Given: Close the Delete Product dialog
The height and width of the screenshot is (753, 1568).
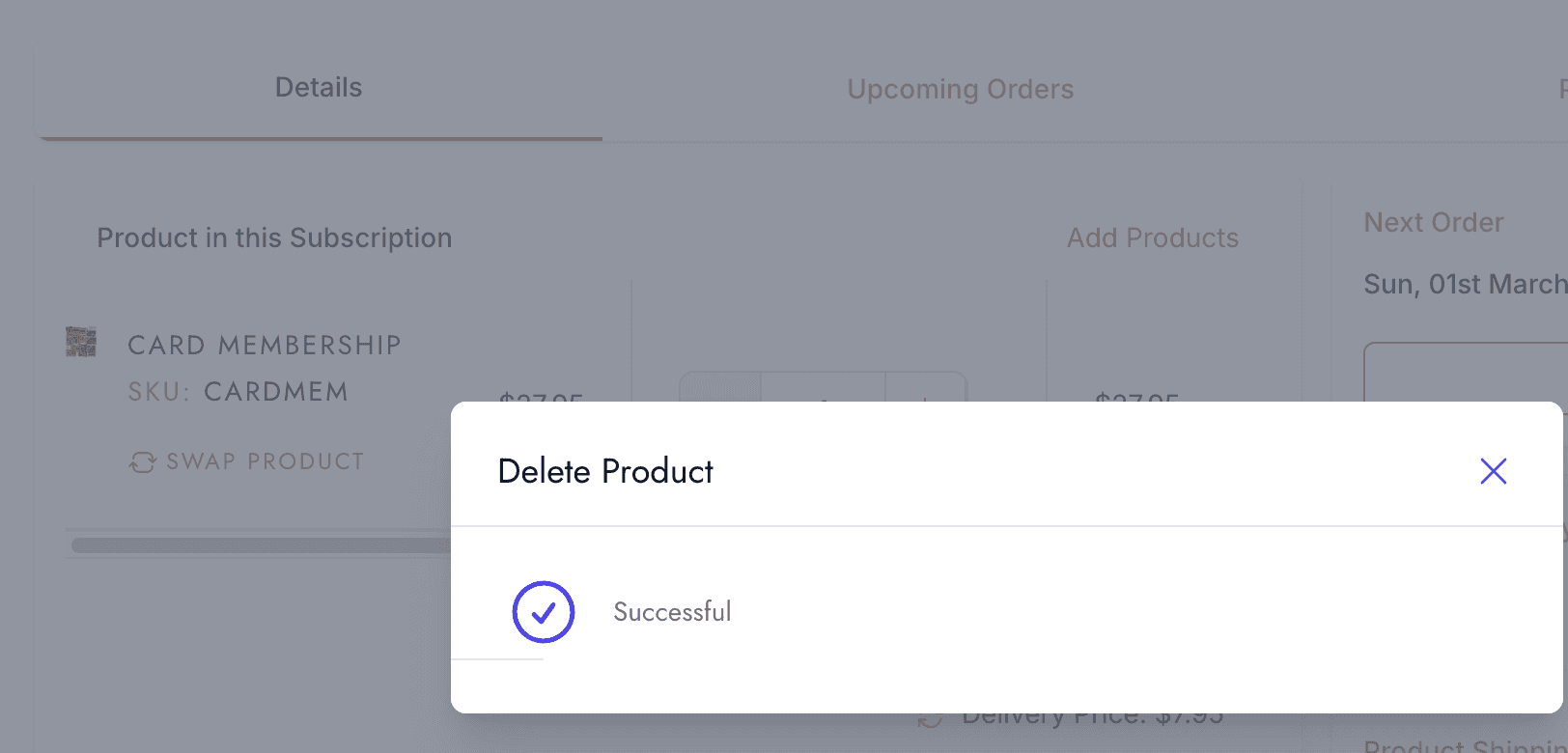Looking at the screenshot, I should pyautogui.click(x=1493, y=471).
